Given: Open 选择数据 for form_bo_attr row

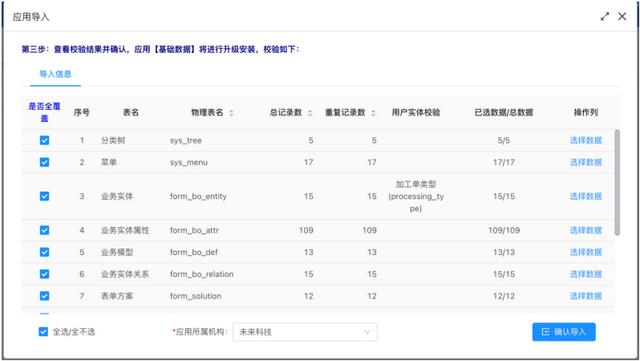Looking at the screenshot, I should [x=586, y=230].
